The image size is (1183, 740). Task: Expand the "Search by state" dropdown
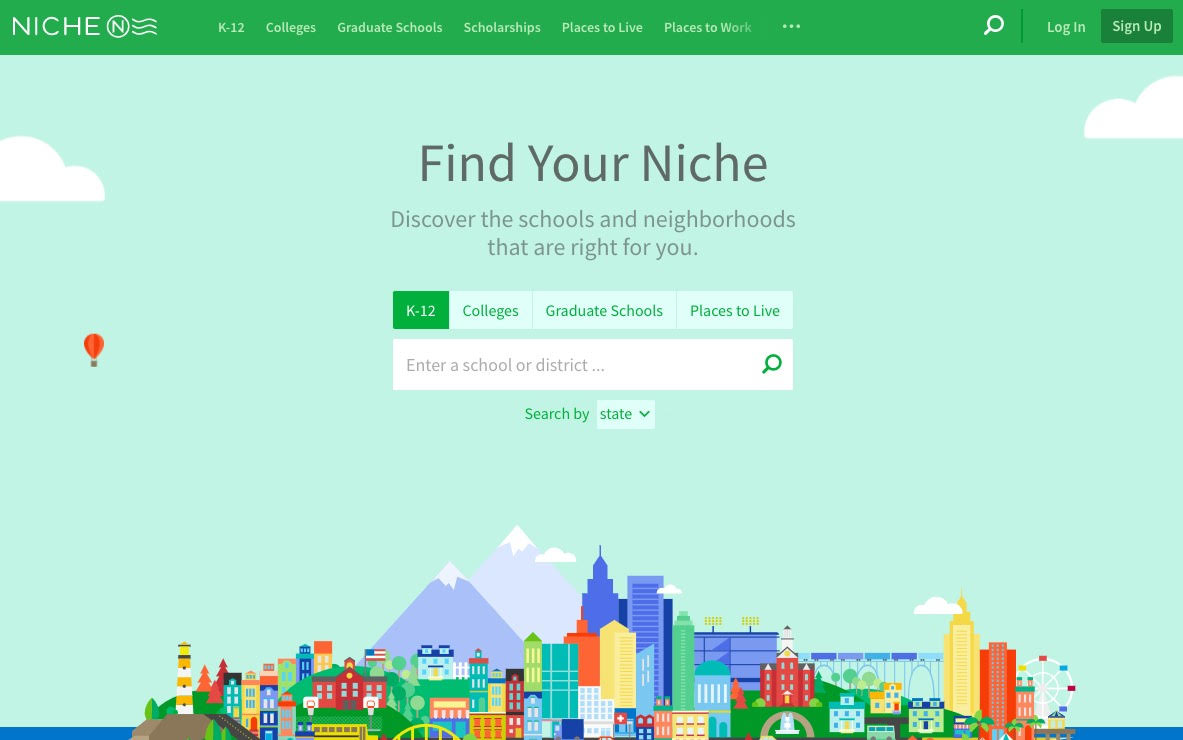pos(624,414)
